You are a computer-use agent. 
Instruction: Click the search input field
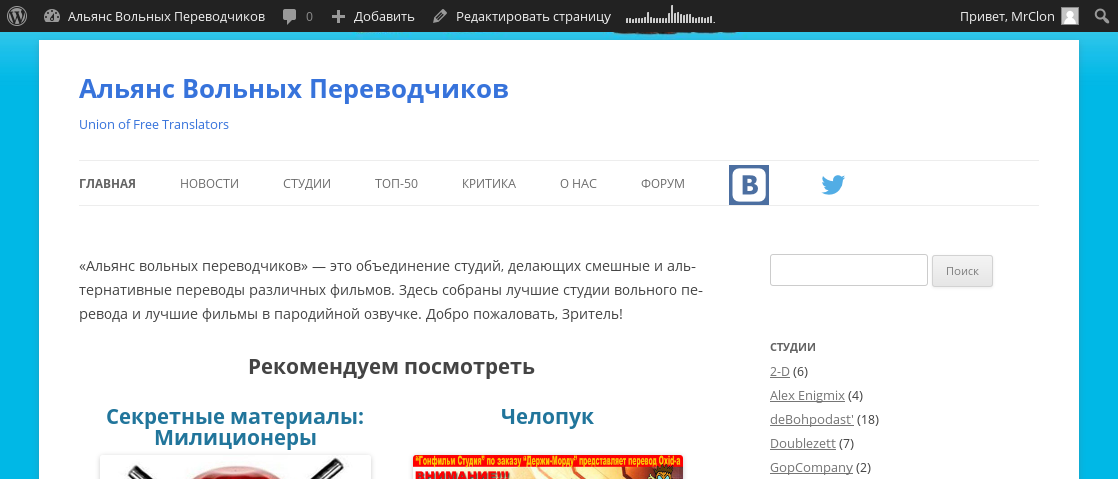pyautogui.click(x=848, y=270)
